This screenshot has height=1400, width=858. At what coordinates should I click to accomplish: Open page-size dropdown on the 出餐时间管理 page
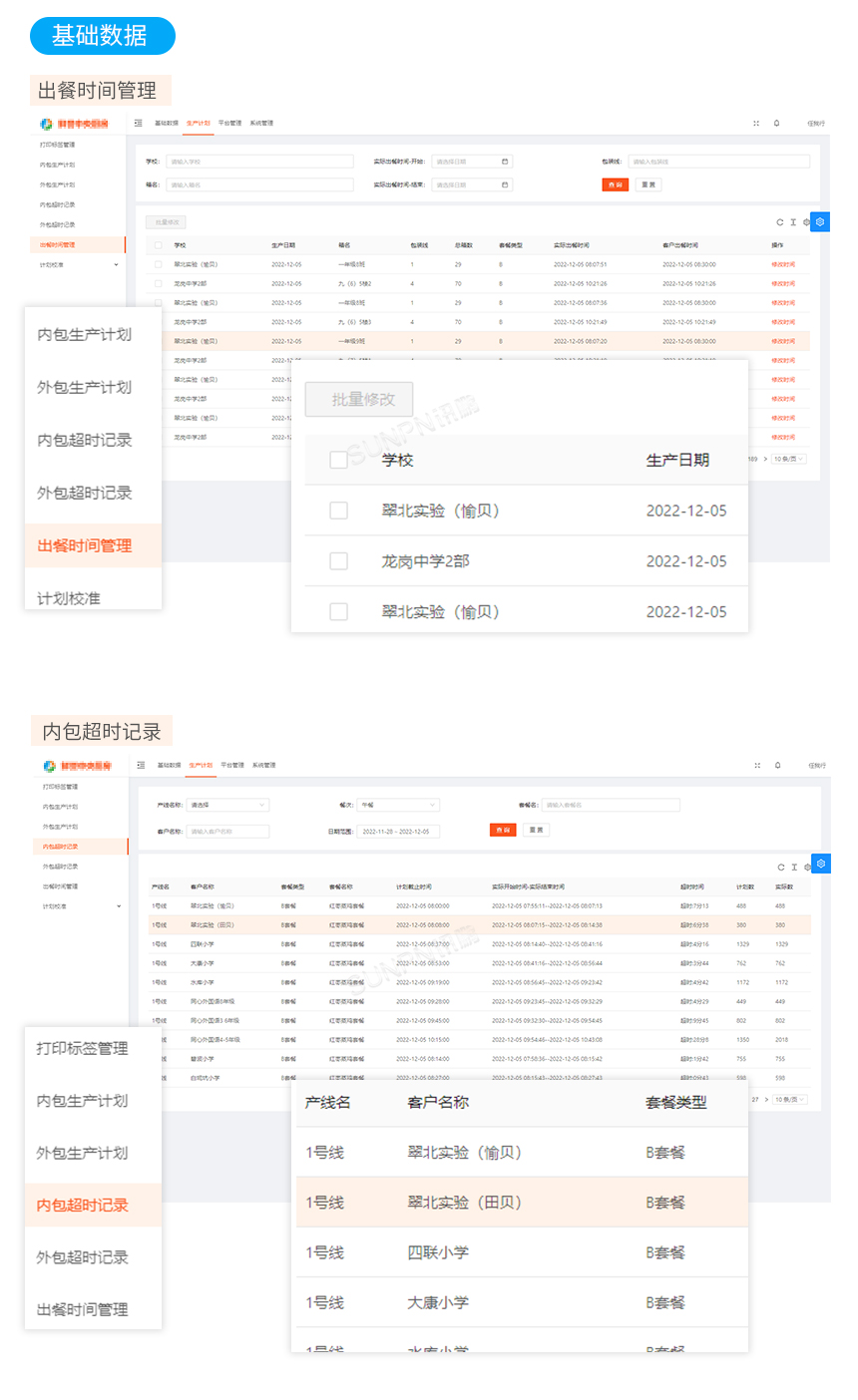pyautogui.click(x=789, y=459)
